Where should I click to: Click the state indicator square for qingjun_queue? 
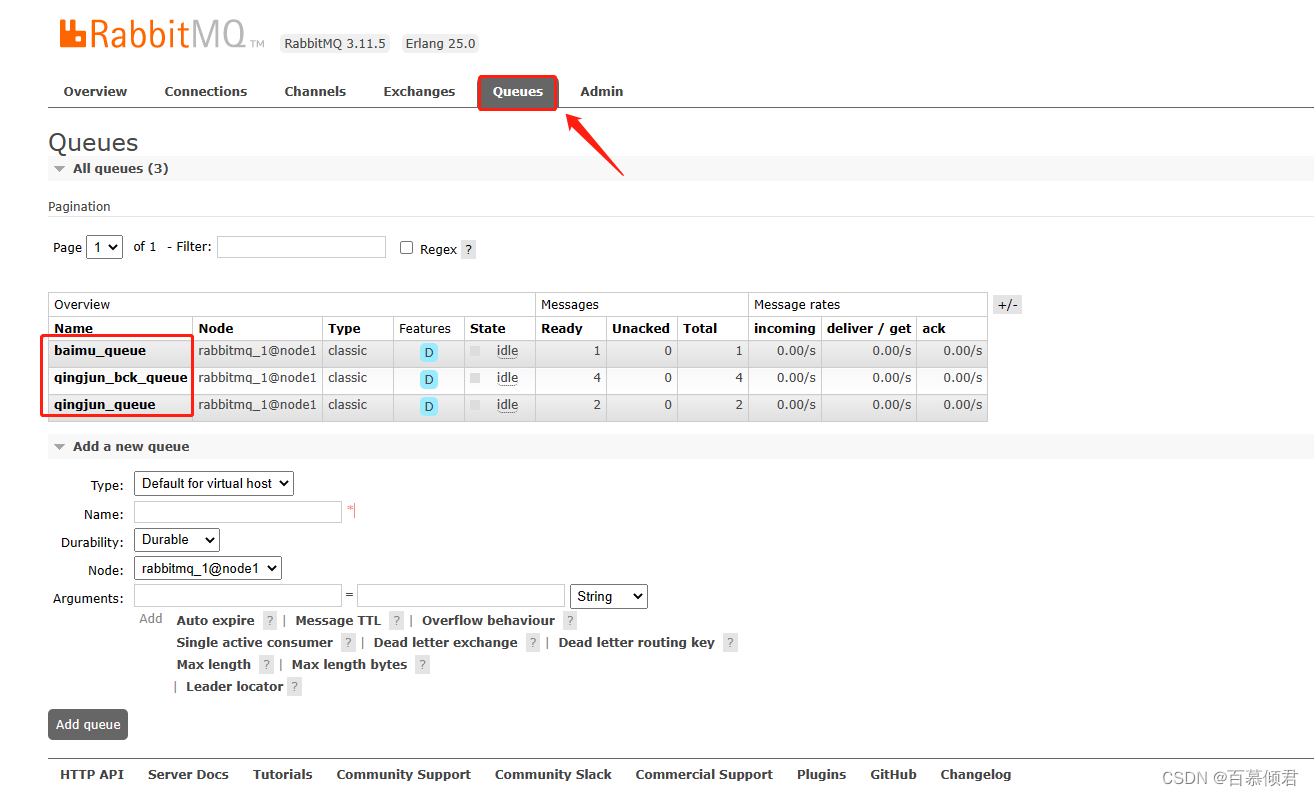click(x=475, y=405)
